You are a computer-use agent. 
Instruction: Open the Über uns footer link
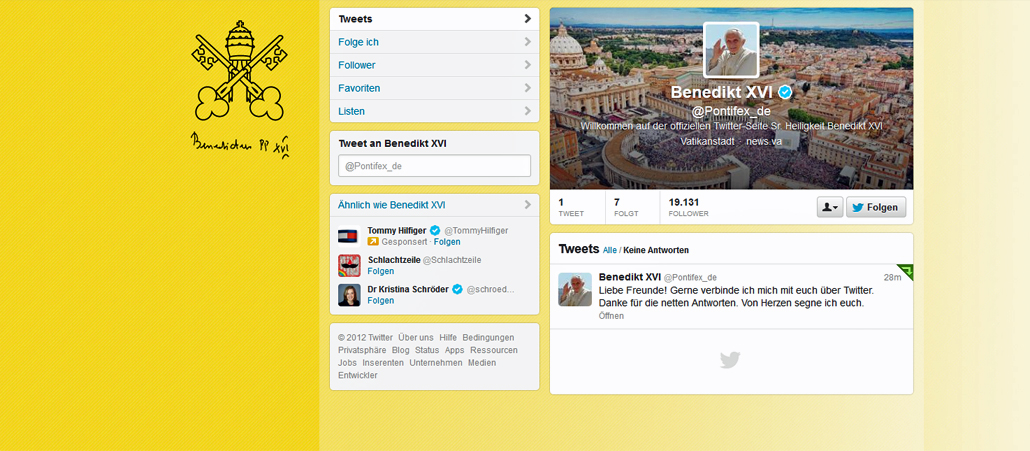[x=416, y=337]
